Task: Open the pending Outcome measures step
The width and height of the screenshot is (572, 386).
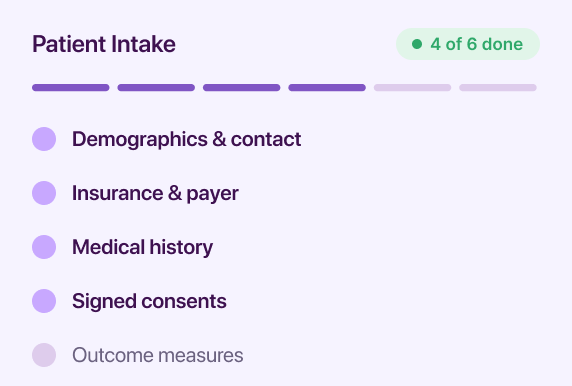Action: coord(158,355)
